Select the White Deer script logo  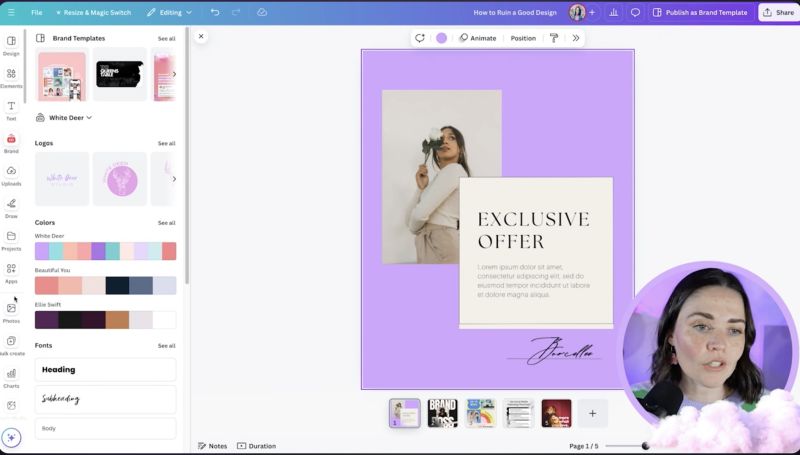[62, 179]
